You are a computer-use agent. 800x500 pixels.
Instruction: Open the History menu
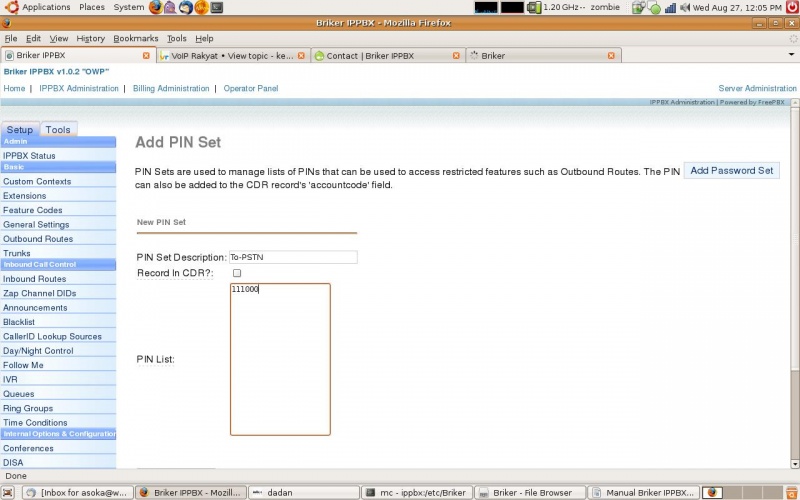coord(90,38)
